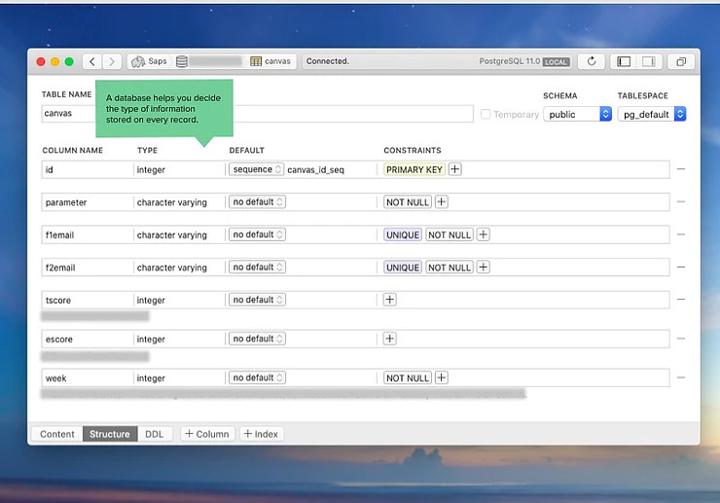Click the + Index button
This screenshot has width=720, height=503.
tap(261, 434)
